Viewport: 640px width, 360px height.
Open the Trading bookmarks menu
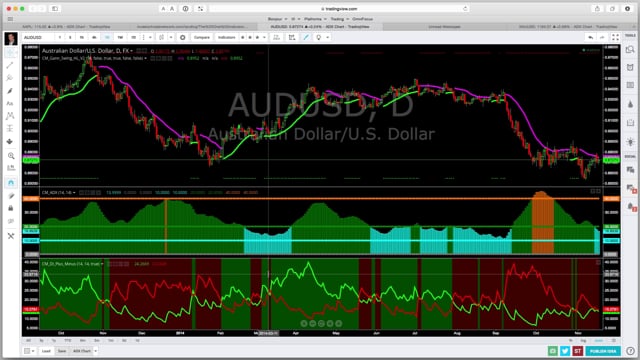[x=339, y=19]
